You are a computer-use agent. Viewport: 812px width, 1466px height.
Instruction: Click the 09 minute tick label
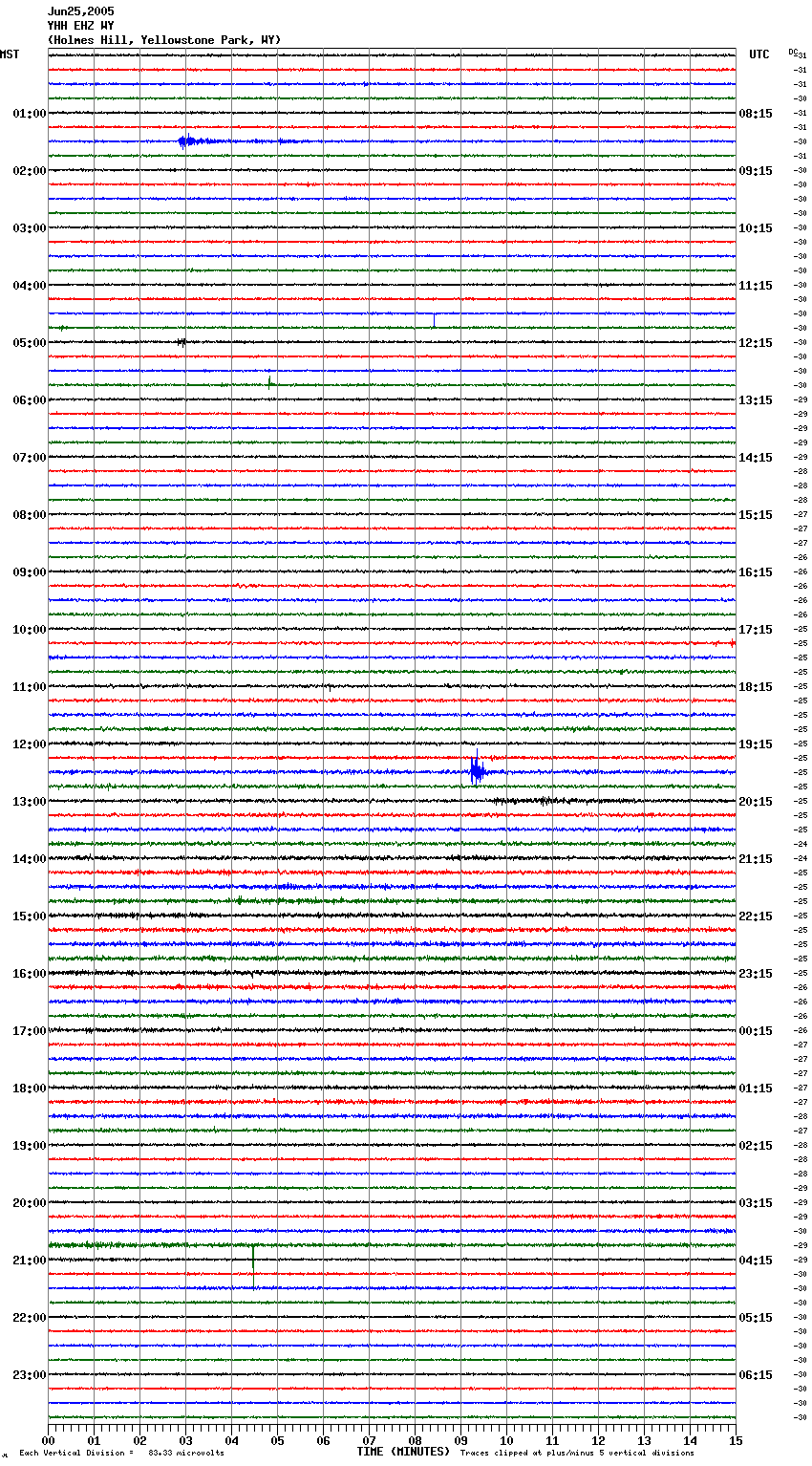tap(460, 1441)
